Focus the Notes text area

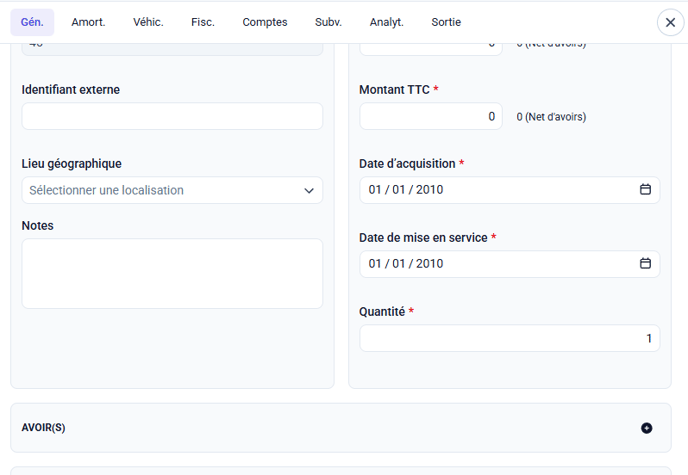(x=172, y=273)
